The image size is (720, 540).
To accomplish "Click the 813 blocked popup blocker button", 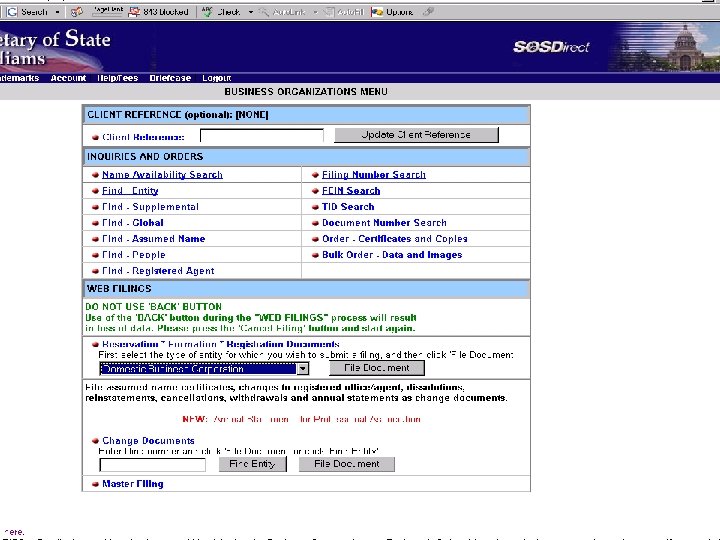I will coord(159,12).
